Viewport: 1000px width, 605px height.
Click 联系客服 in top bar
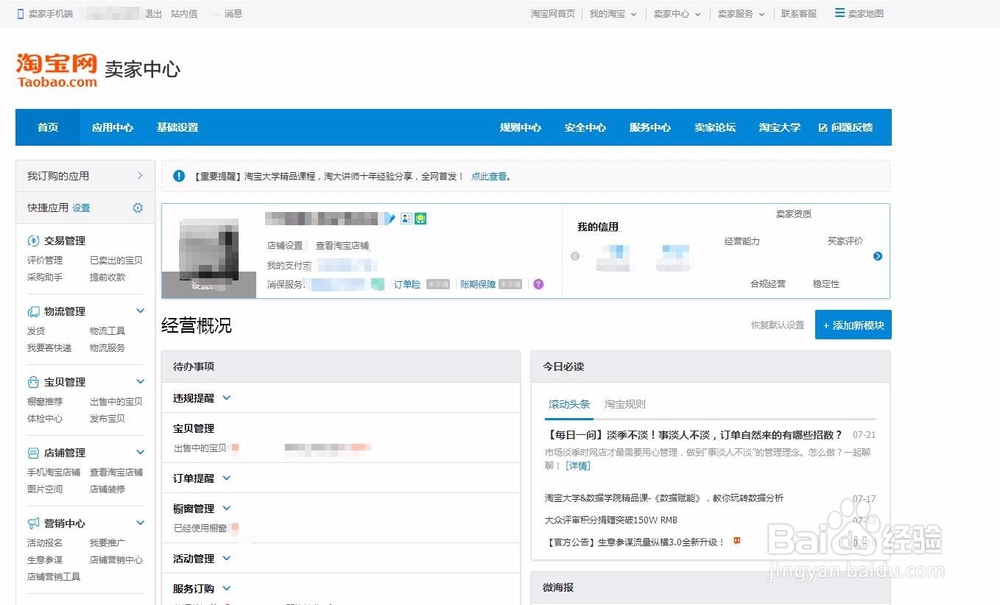(799, 13)
